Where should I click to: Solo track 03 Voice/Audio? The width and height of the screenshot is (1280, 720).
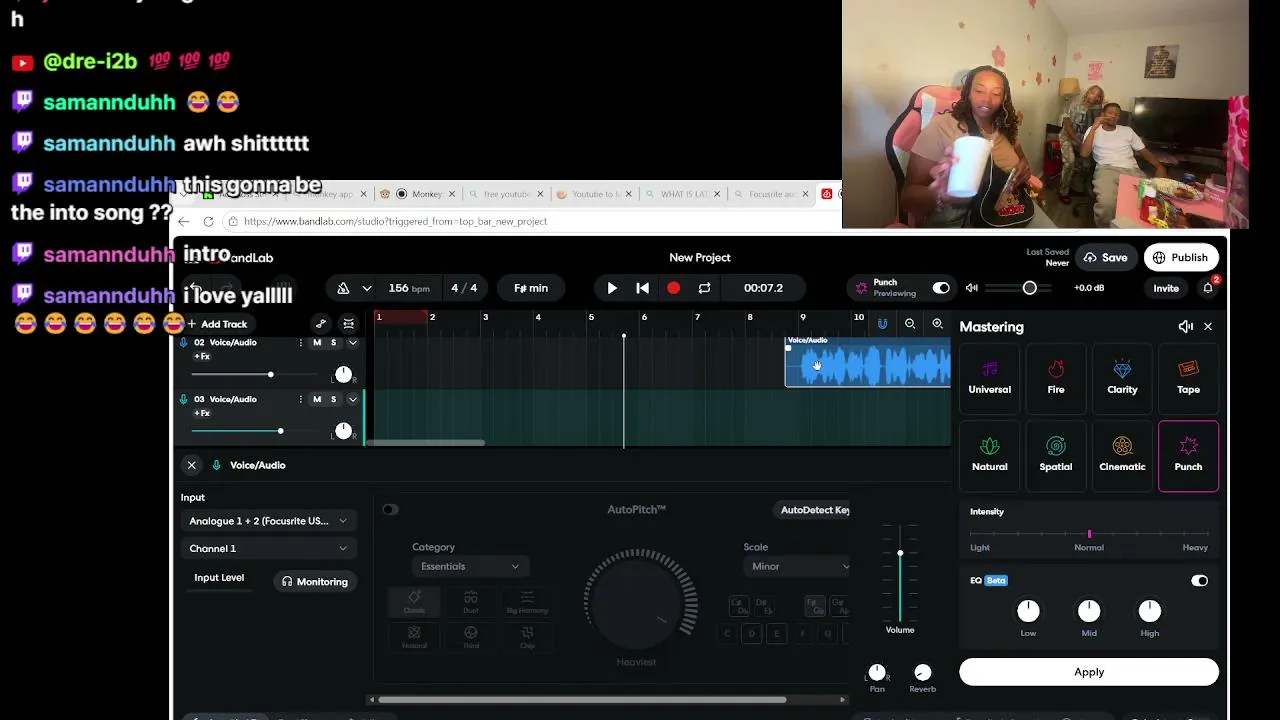334,400
